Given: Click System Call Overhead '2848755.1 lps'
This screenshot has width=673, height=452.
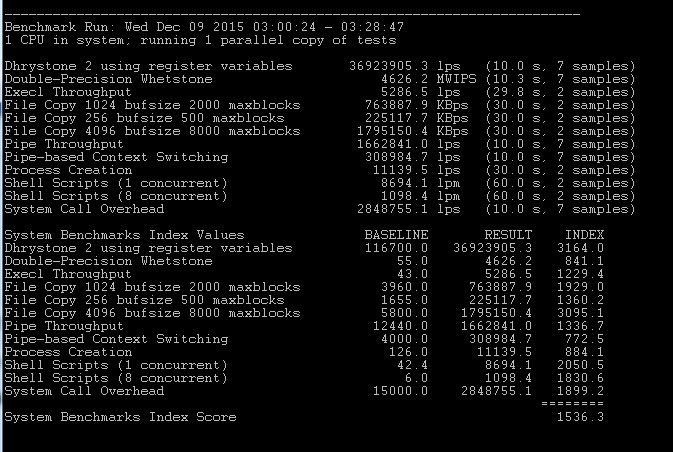Looking at the screenshot, I should point(409,209).
